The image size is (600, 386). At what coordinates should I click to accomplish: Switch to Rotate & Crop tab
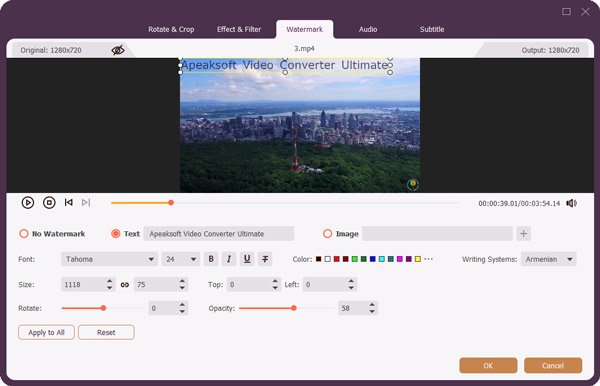pos(171,29)
